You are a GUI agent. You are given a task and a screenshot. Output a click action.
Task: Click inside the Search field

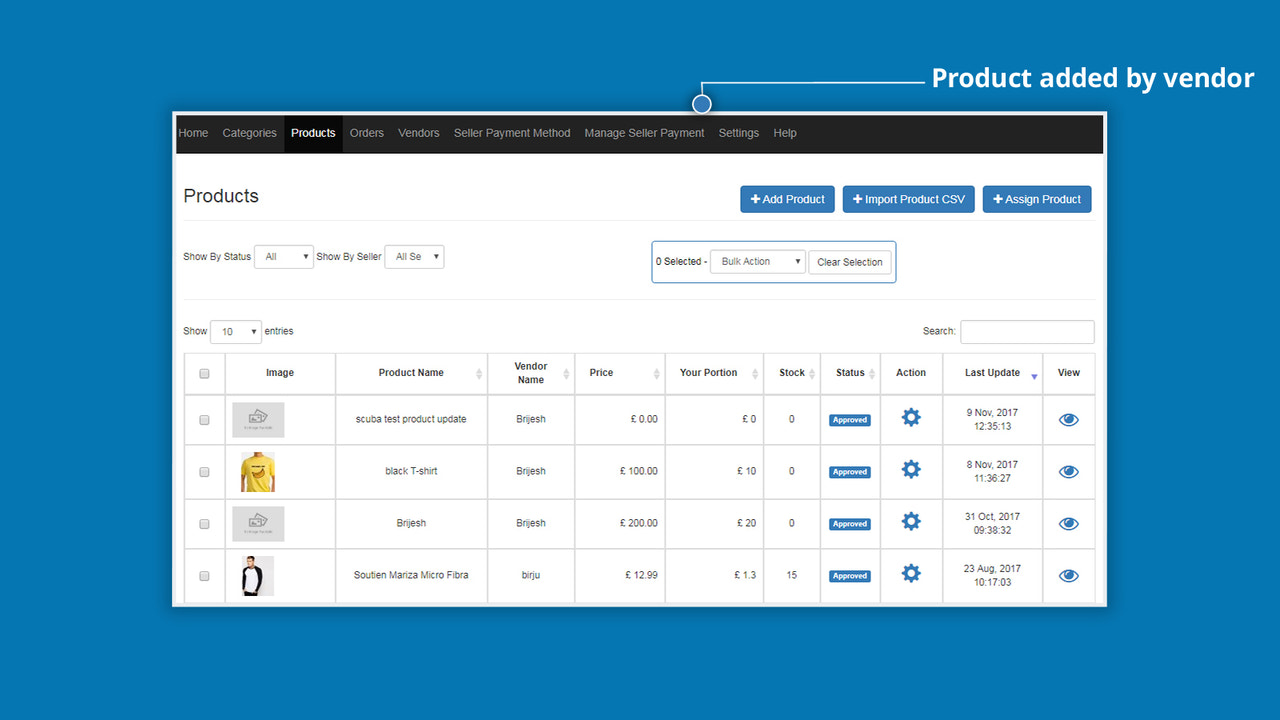pyautogui.click(x=1027, y=331)
